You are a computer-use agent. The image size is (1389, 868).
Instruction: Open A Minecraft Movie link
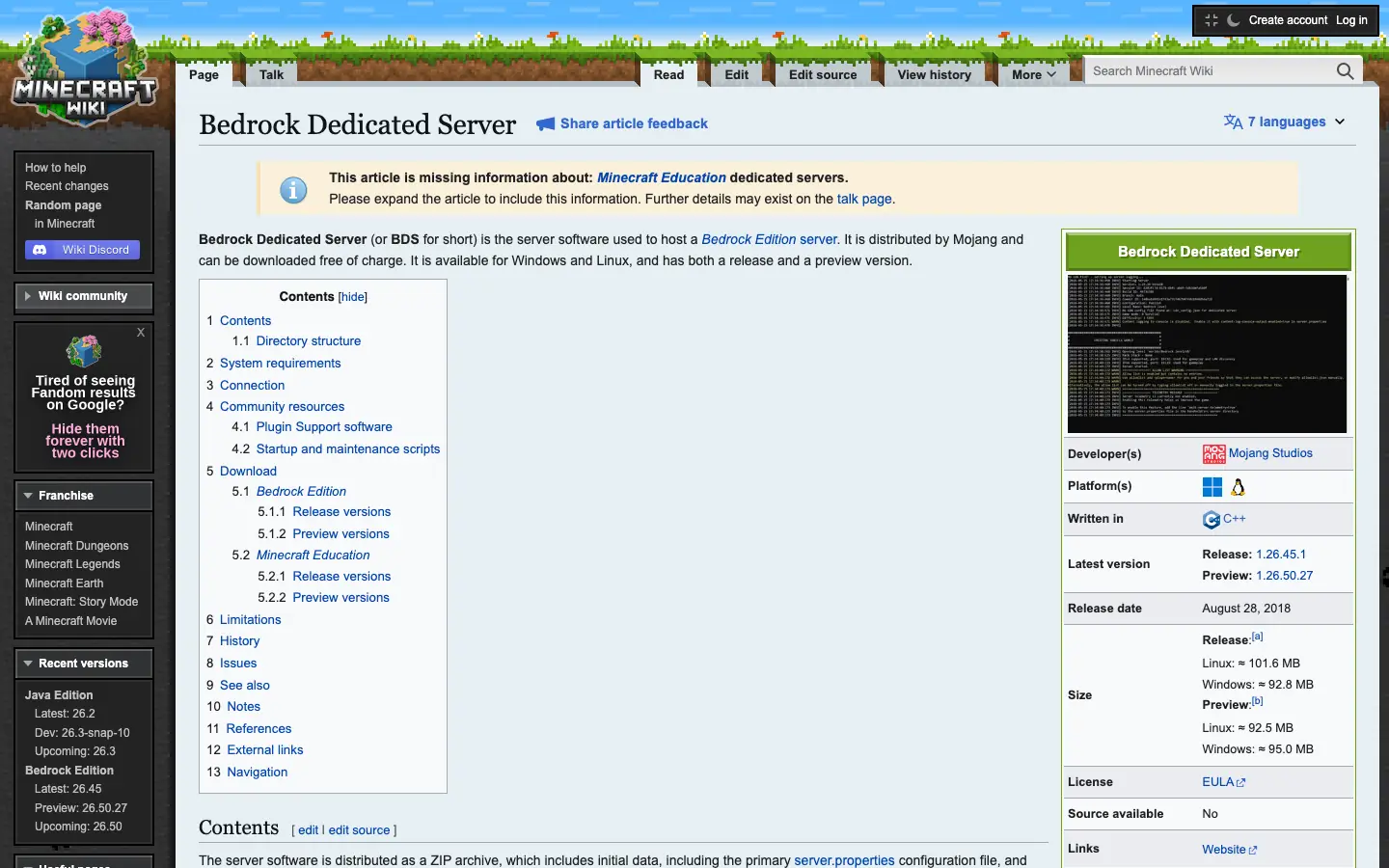point(70,621)
